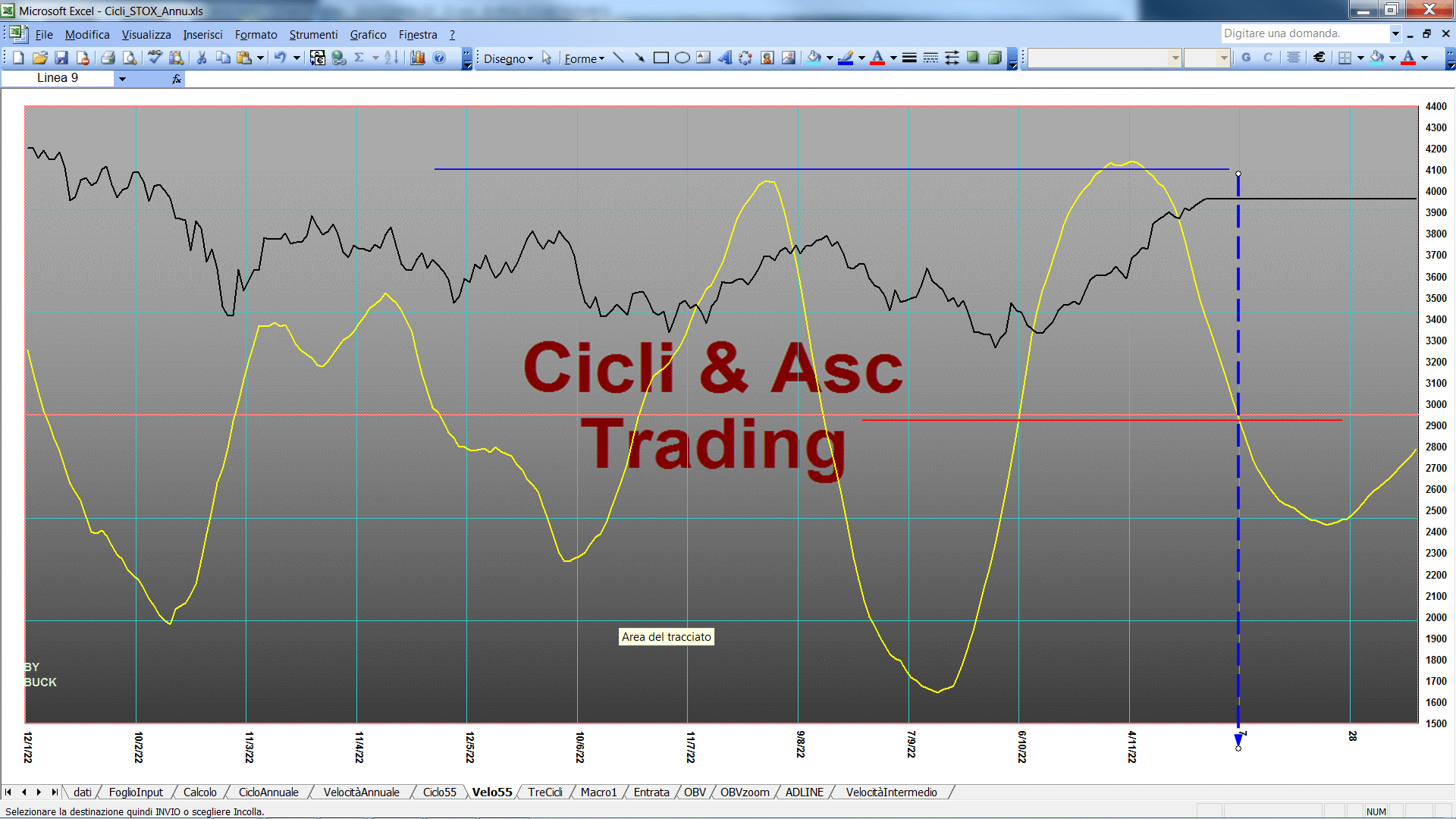Create a new blank workbook

pyautogui.click(x=19, y=58)
